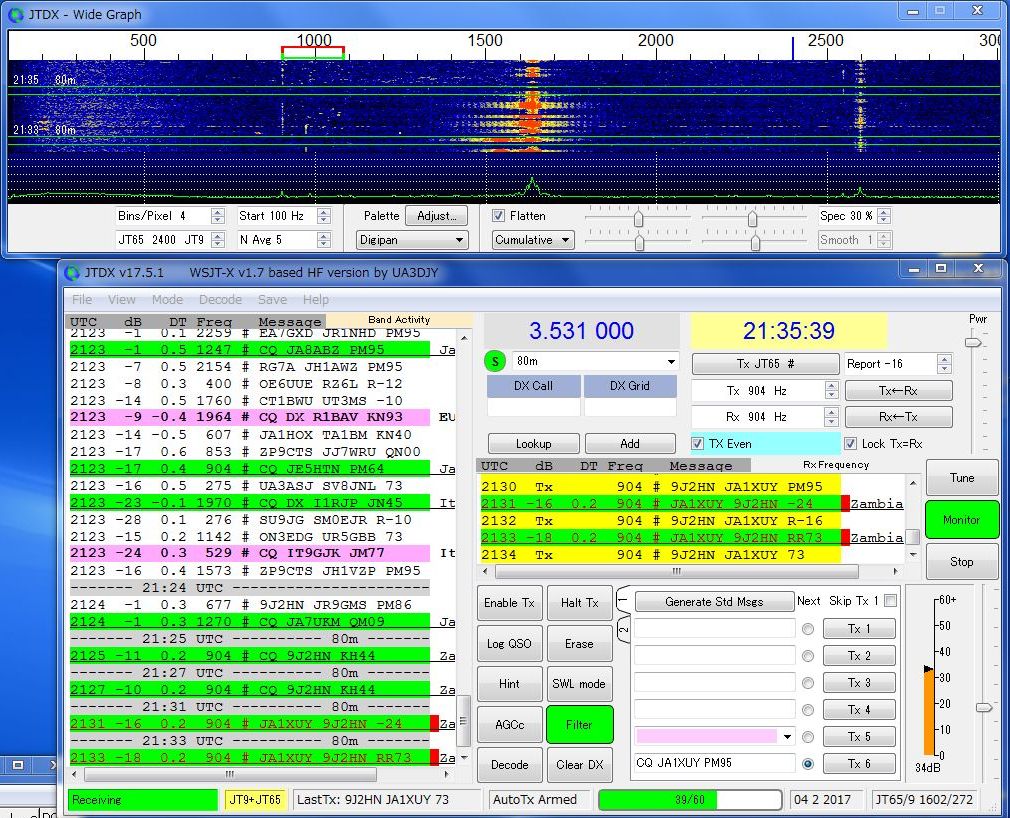This screenshot has width=1010, height=818.
Task: Click the green S indicator beside the band selector
Action: [496, 361]
